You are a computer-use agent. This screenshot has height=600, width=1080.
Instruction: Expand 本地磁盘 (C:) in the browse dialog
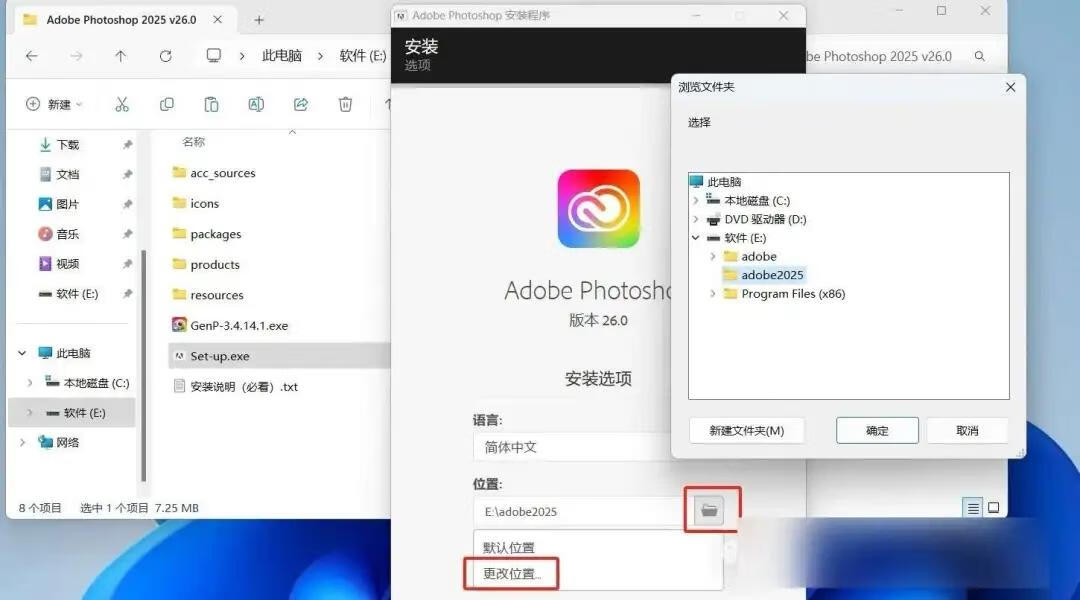[x=698, y=200]
